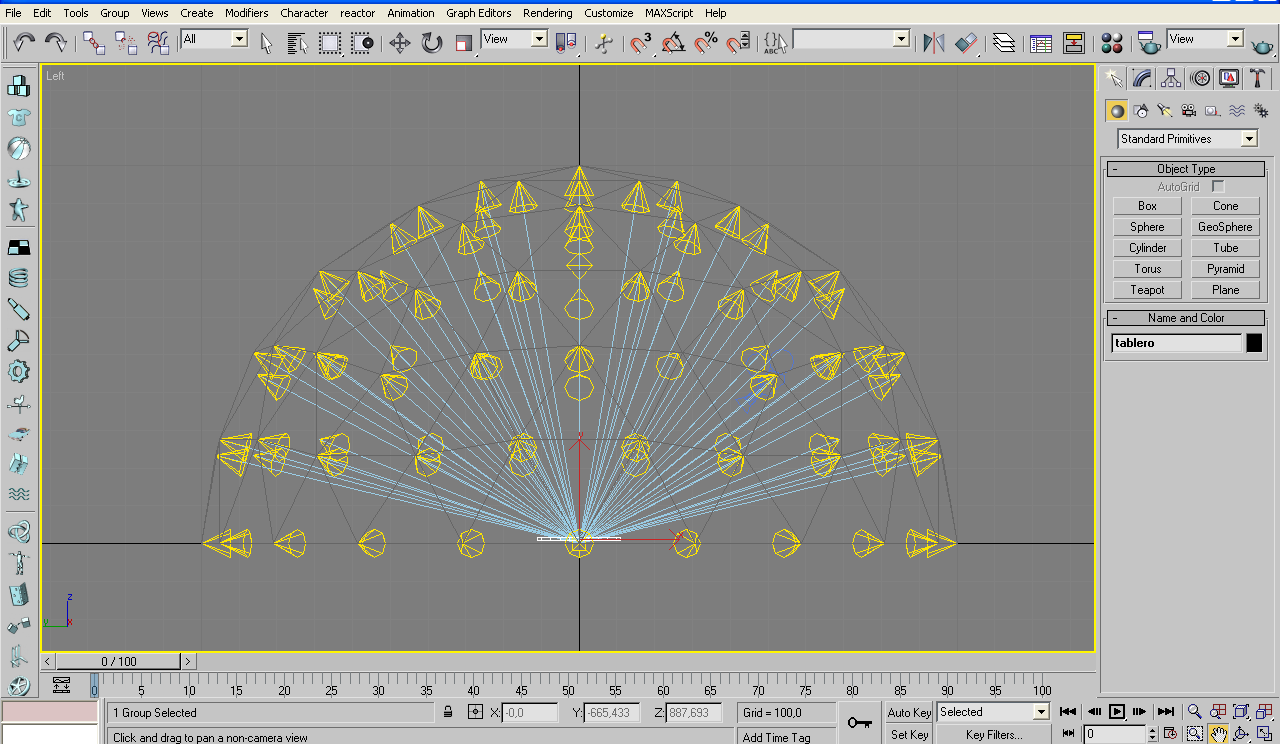
Task: Open the Modifiers menu
Action: 246,13
